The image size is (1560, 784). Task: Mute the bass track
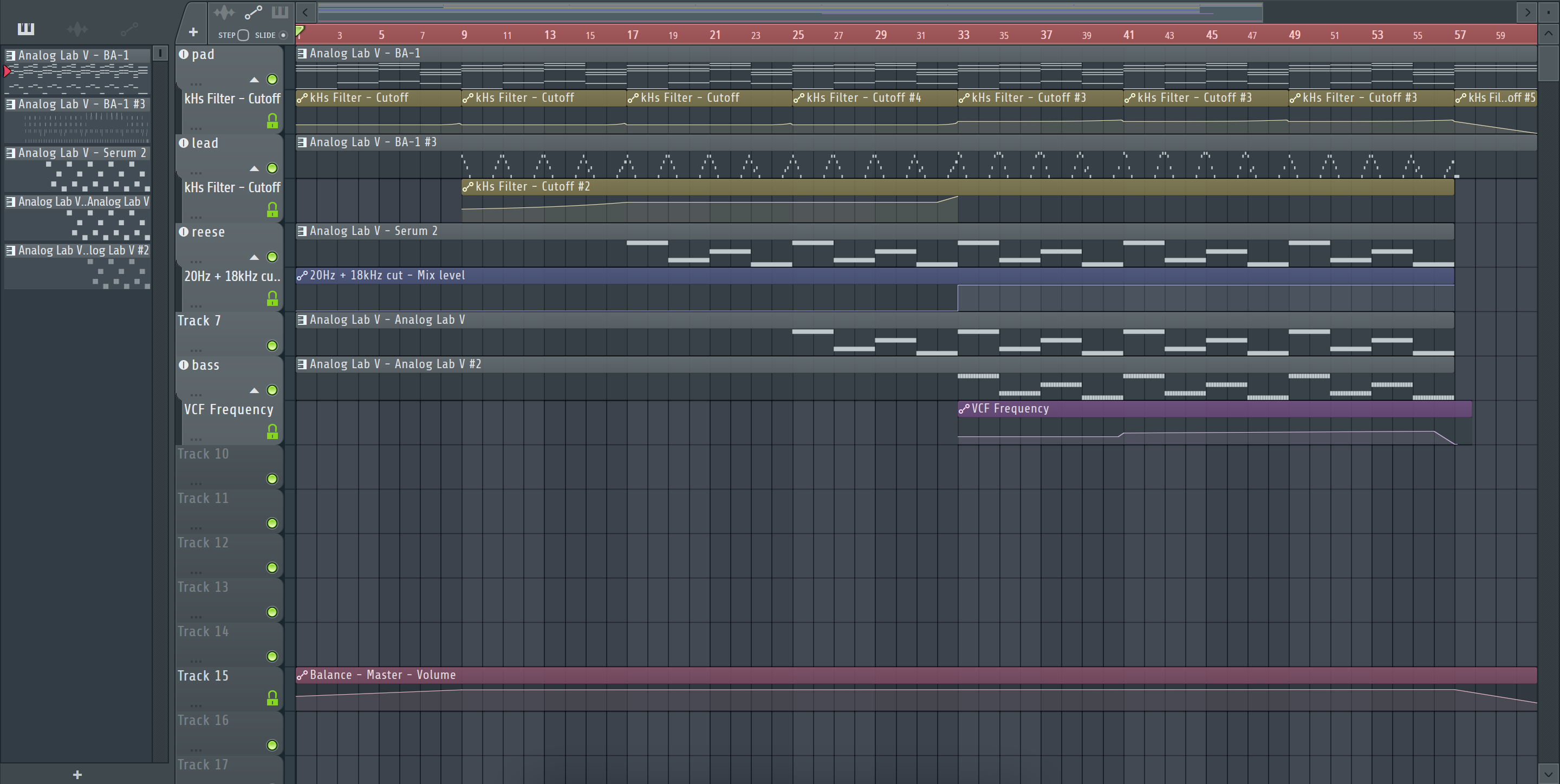pos(272,390)
